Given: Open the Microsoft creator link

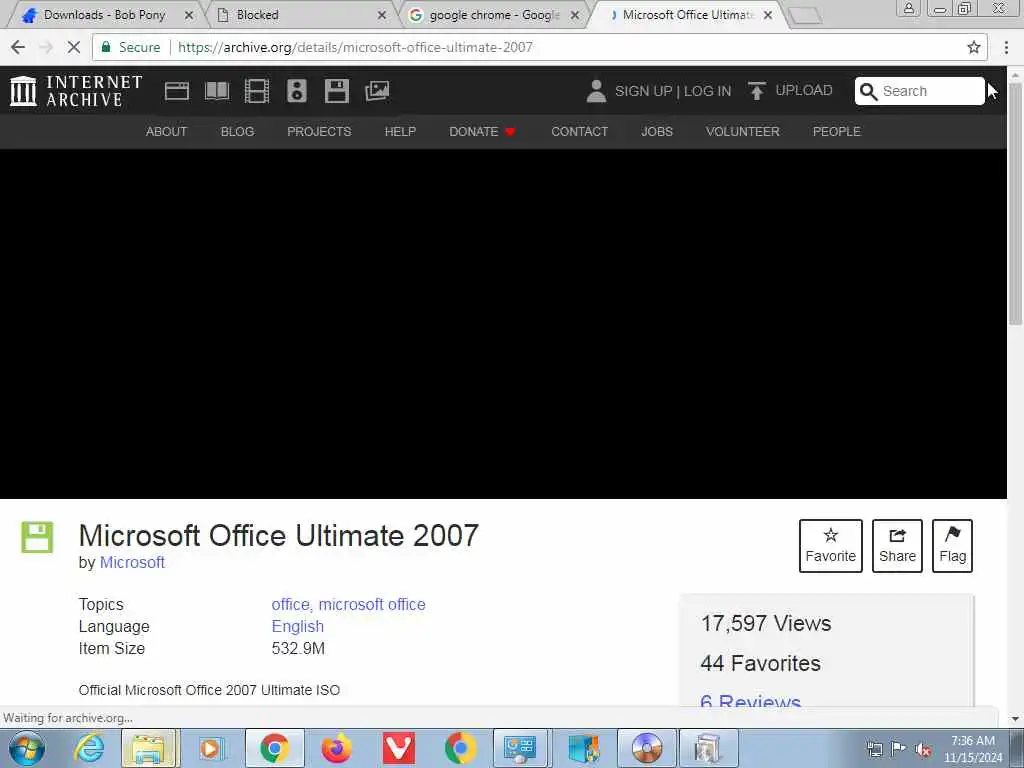Looking at the screenshot, I should pyautogui.click(x=132, y=562).
